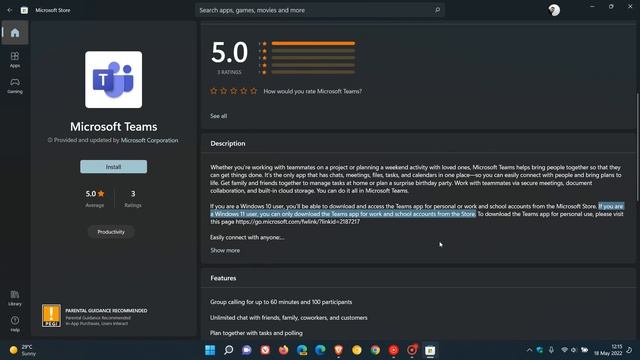Click the Features section heading
The image size is (640, 360).
click(223, 278)
